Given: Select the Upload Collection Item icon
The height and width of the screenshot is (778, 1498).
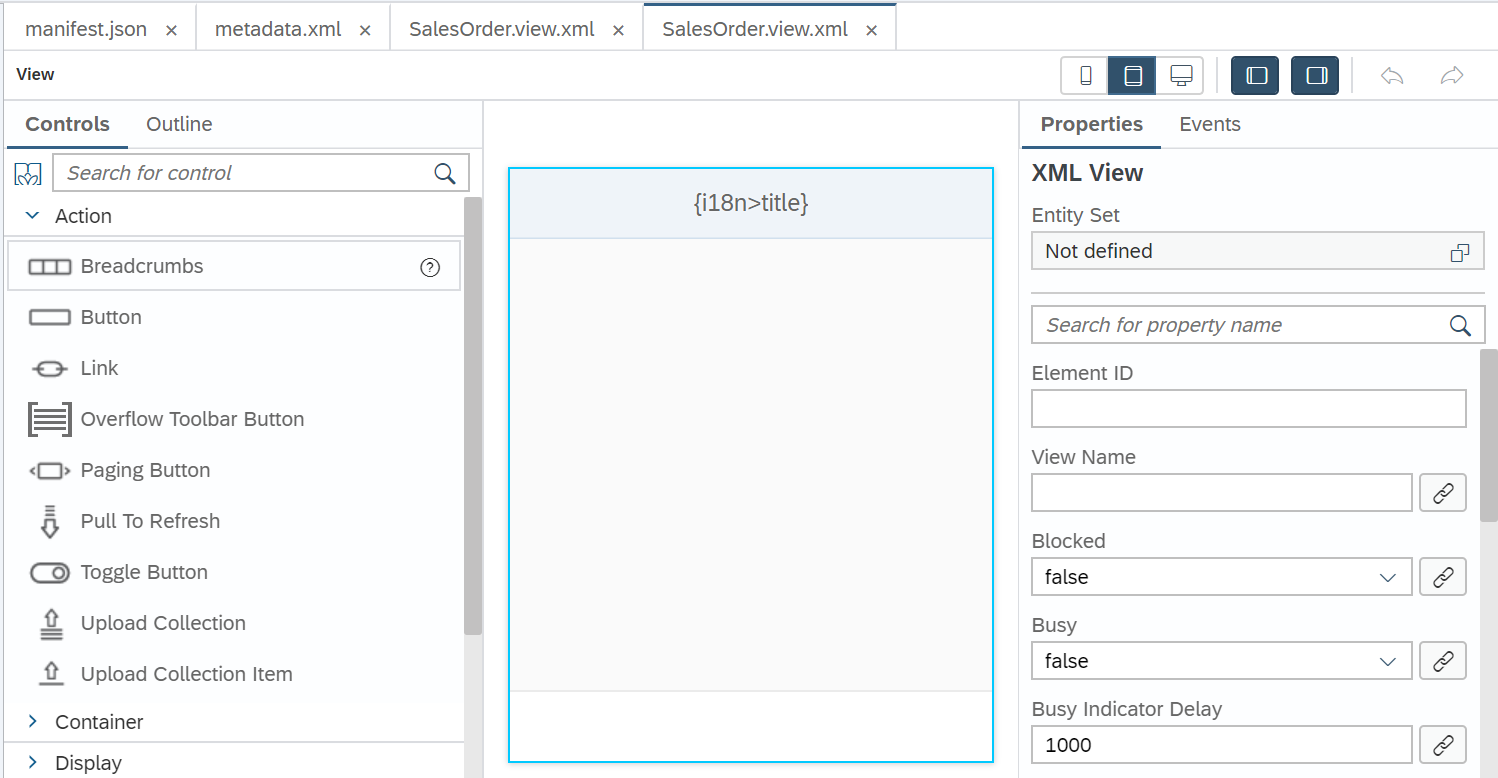Looking at the screenshot, I should pos(50,674).
